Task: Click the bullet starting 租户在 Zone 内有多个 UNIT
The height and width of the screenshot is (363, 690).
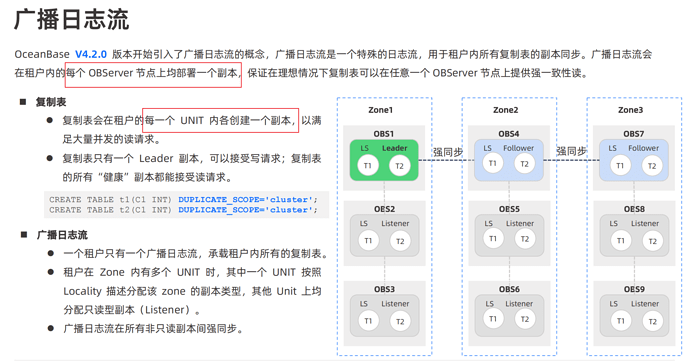Action: [x=192, y=291]
